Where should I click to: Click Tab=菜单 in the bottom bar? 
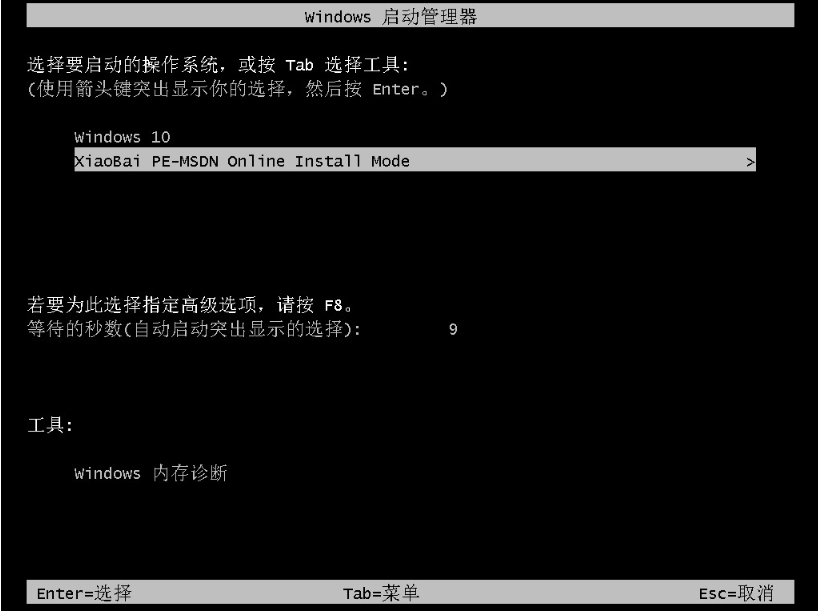click(x=381, y=593)
